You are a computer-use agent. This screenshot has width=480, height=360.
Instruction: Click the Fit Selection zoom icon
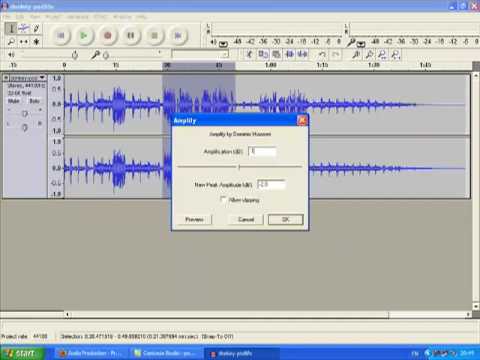[x=383, y=54]
